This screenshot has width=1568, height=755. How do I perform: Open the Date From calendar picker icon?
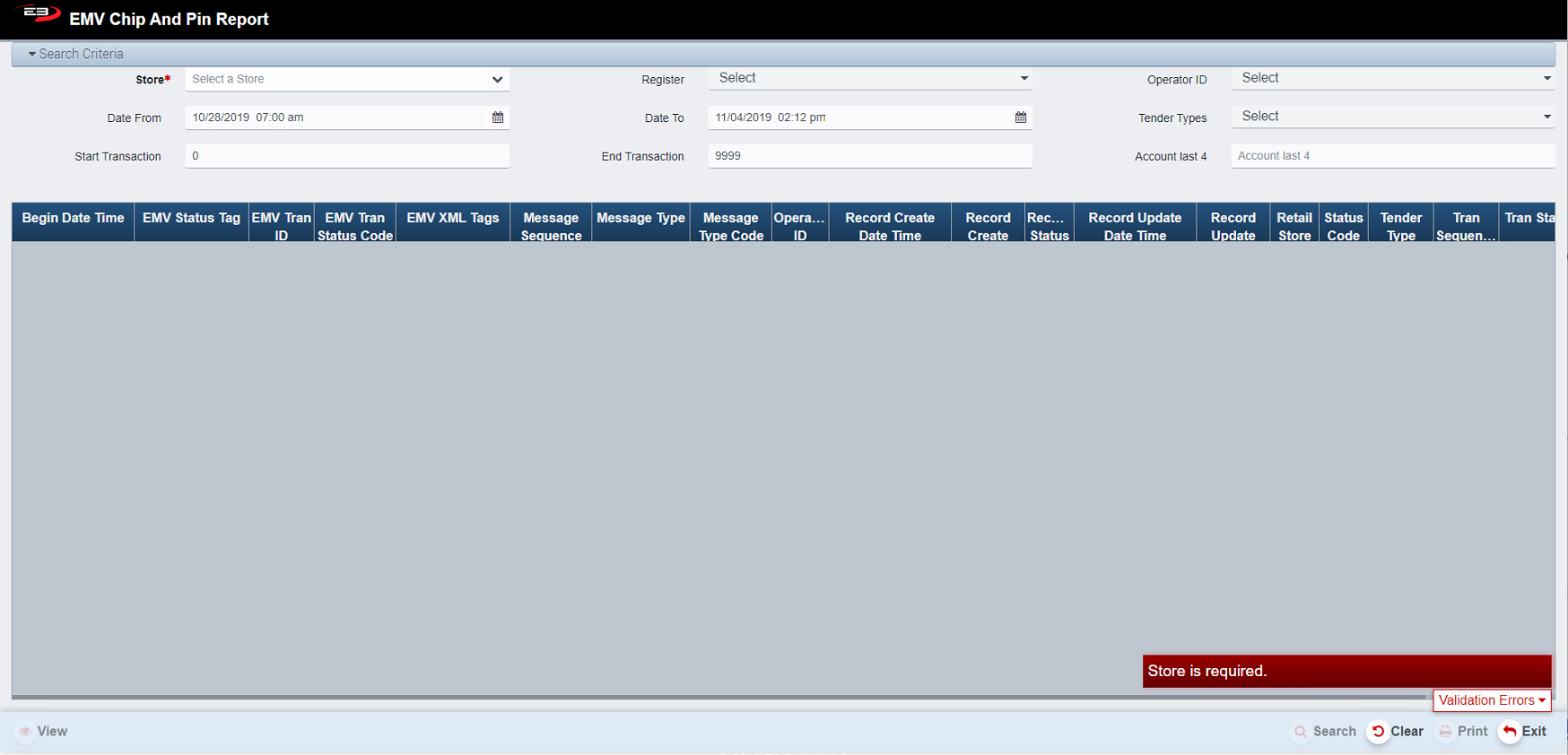[498, 117]
